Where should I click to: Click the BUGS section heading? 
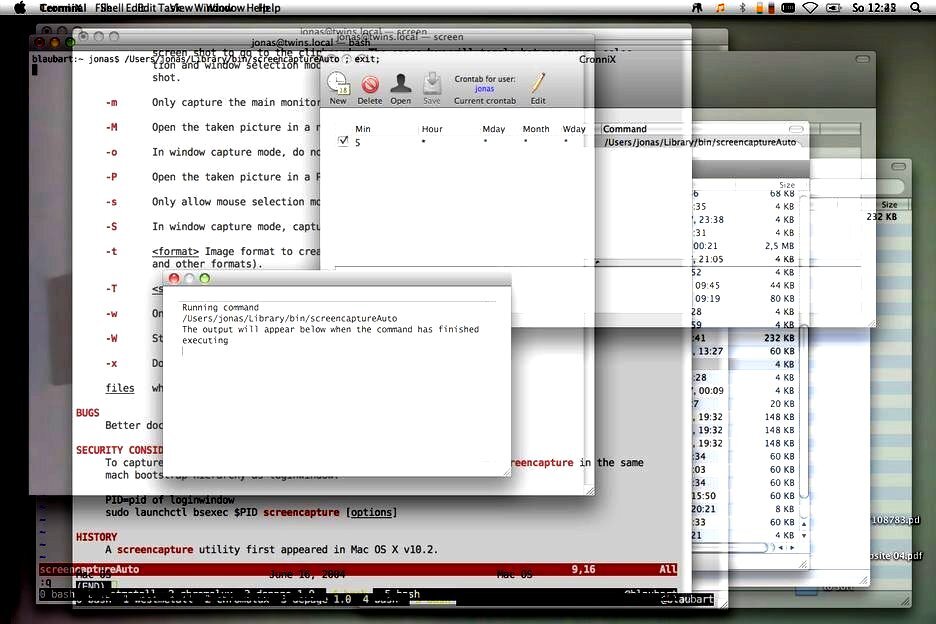[x=88, y=413]
